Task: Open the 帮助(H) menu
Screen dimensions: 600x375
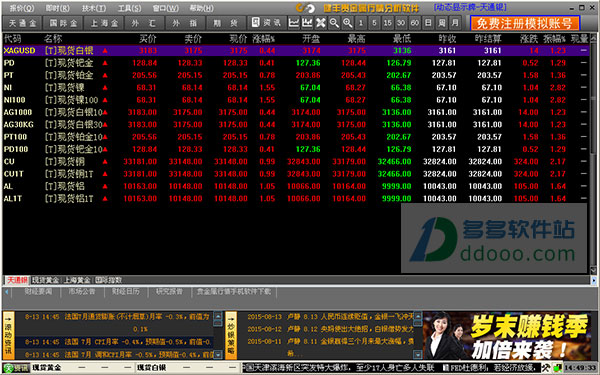Action: point(202,8)
